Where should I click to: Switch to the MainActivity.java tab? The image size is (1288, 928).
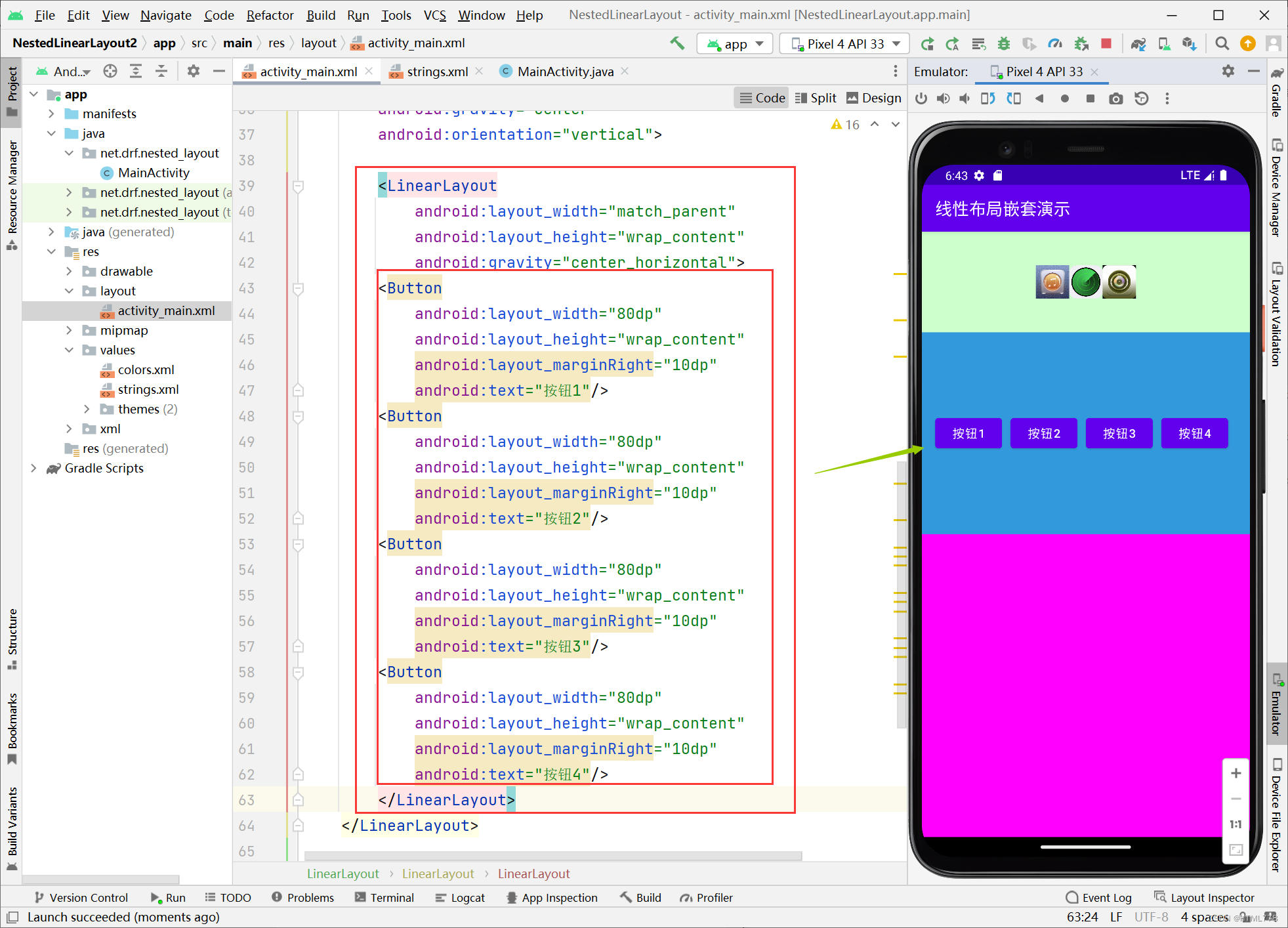[x=565, y=72]
